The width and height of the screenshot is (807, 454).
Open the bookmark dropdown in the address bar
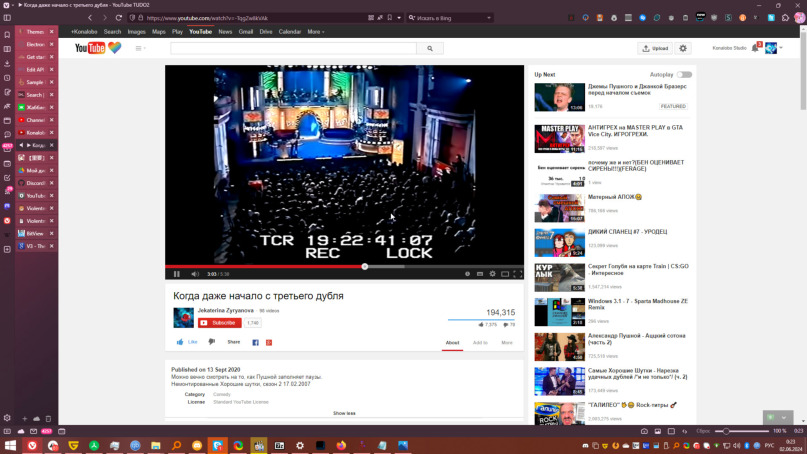pyautogui.click(x=398, y=18)
